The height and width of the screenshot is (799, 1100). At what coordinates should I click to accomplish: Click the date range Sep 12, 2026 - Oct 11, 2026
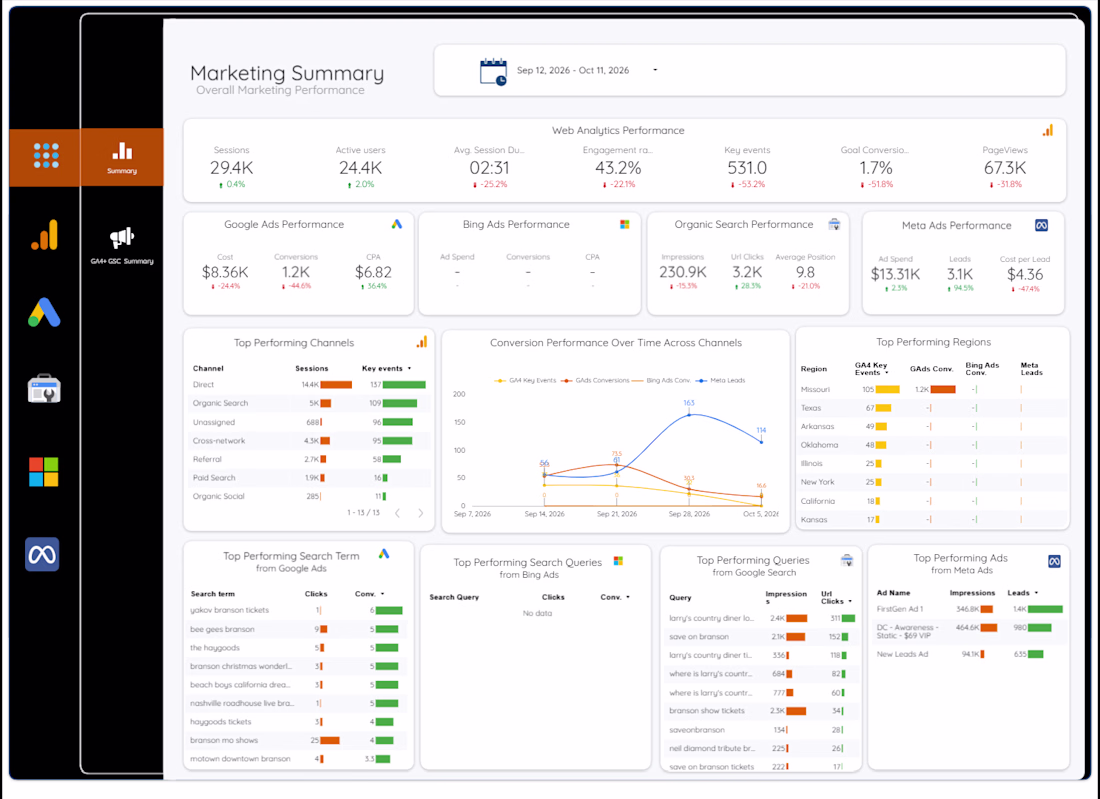click(573, 70)
